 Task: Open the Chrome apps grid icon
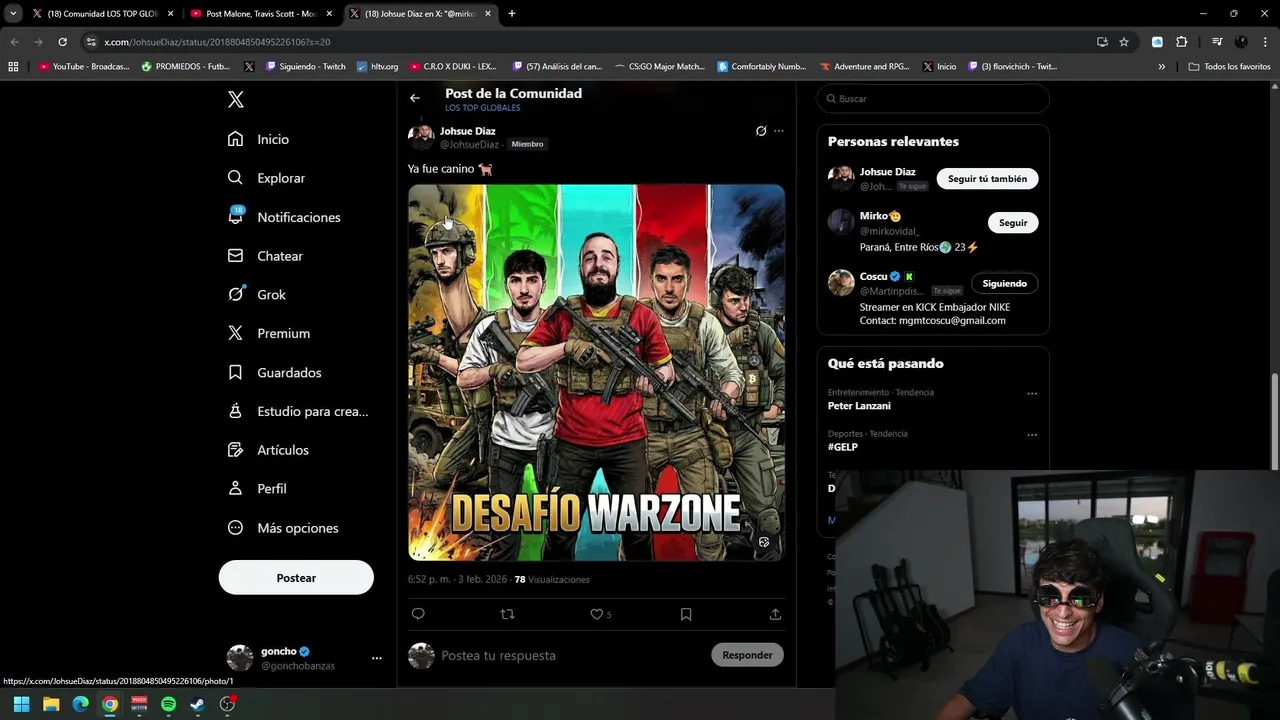point(13,67)
